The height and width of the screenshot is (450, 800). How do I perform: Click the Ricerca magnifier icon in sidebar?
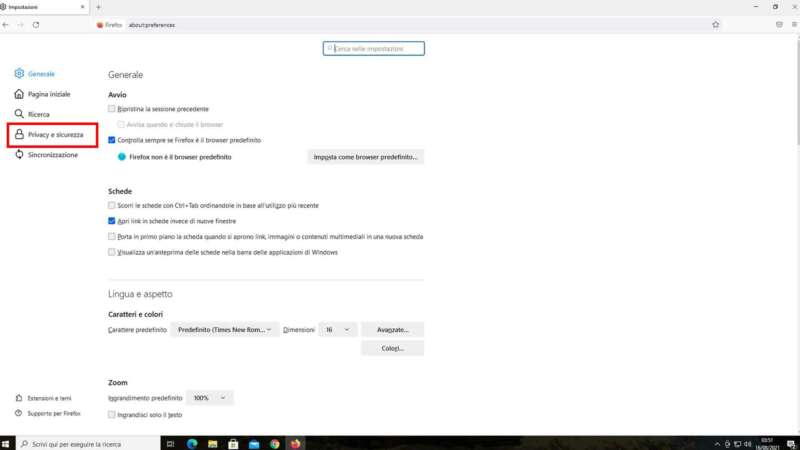19,114
